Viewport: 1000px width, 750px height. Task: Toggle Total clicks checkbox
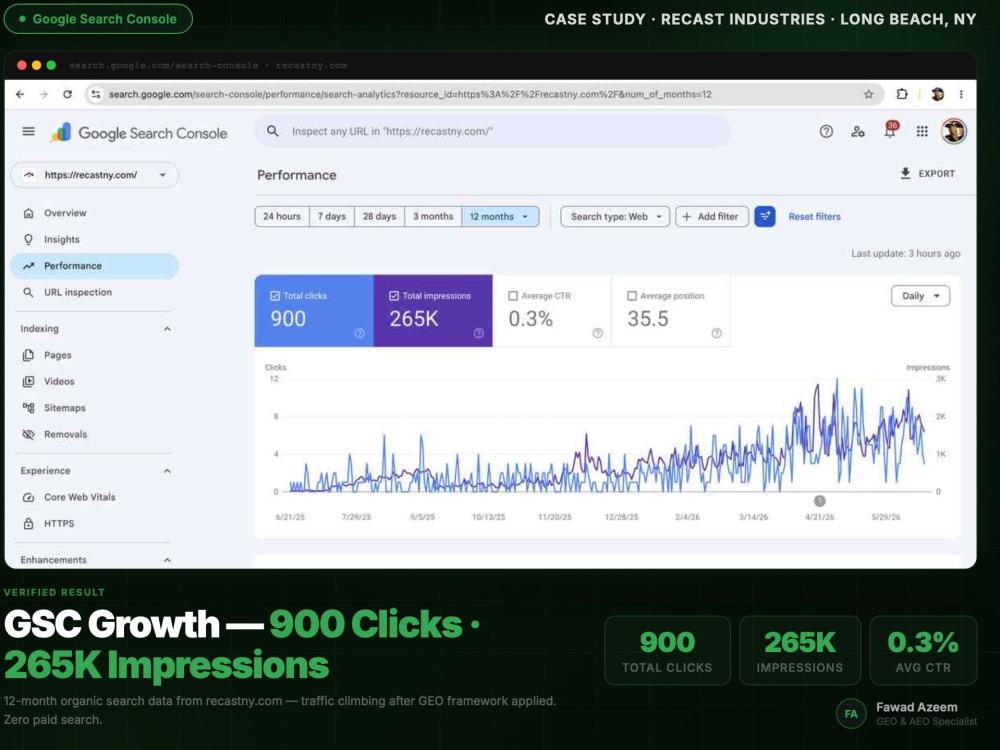(275, 296)
